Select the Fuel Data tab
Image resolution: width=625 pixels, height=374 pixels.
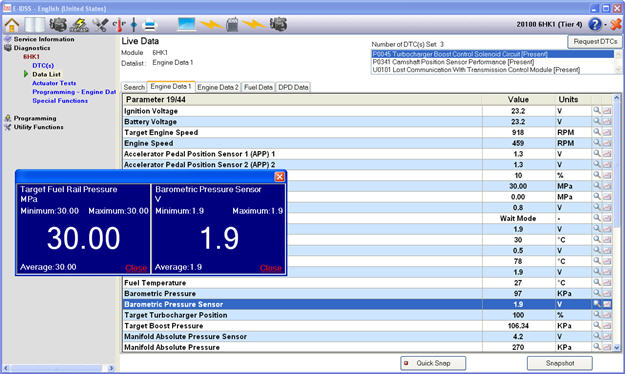[x=258, y=87]
